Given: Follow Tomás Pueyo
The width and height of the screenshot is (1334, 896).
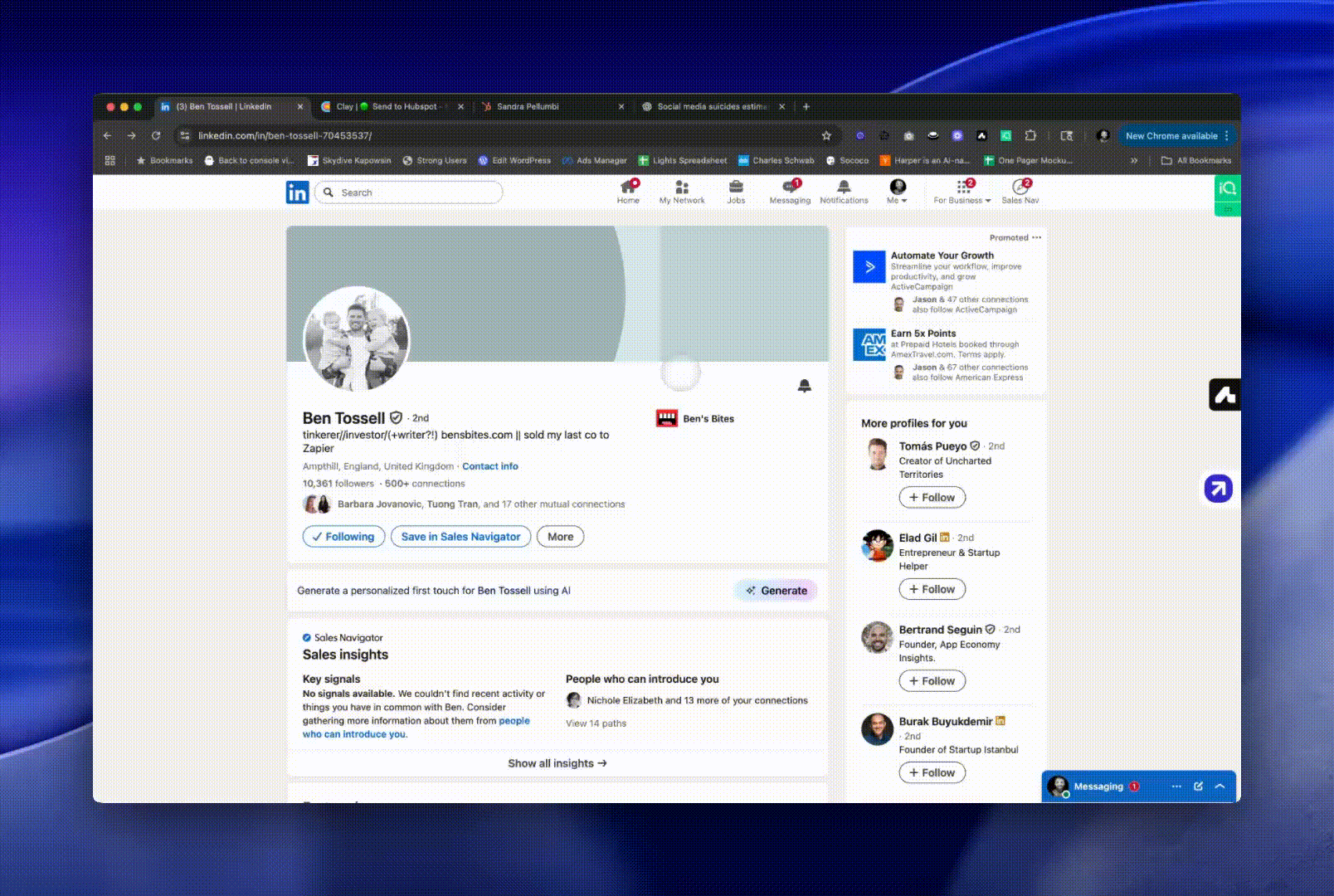Looking at the screenshot, I should (932, 498).
